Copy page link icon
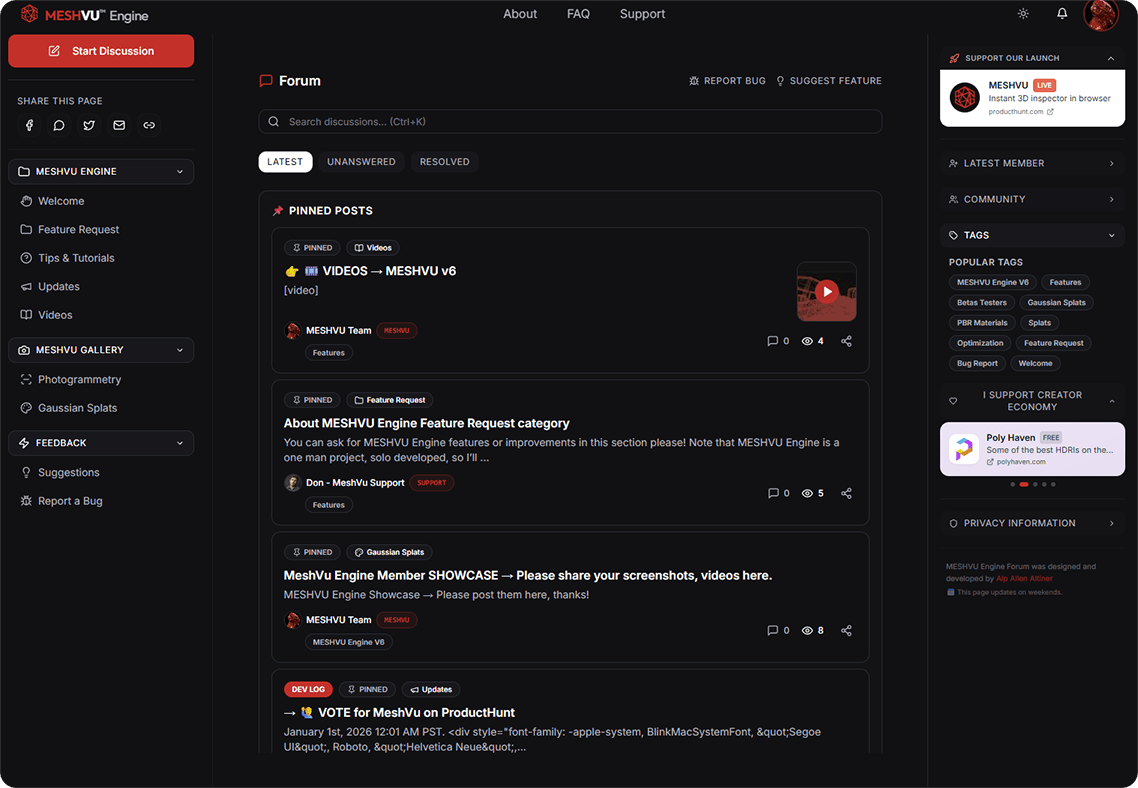The image size is (1138, 788). [149, 126]
